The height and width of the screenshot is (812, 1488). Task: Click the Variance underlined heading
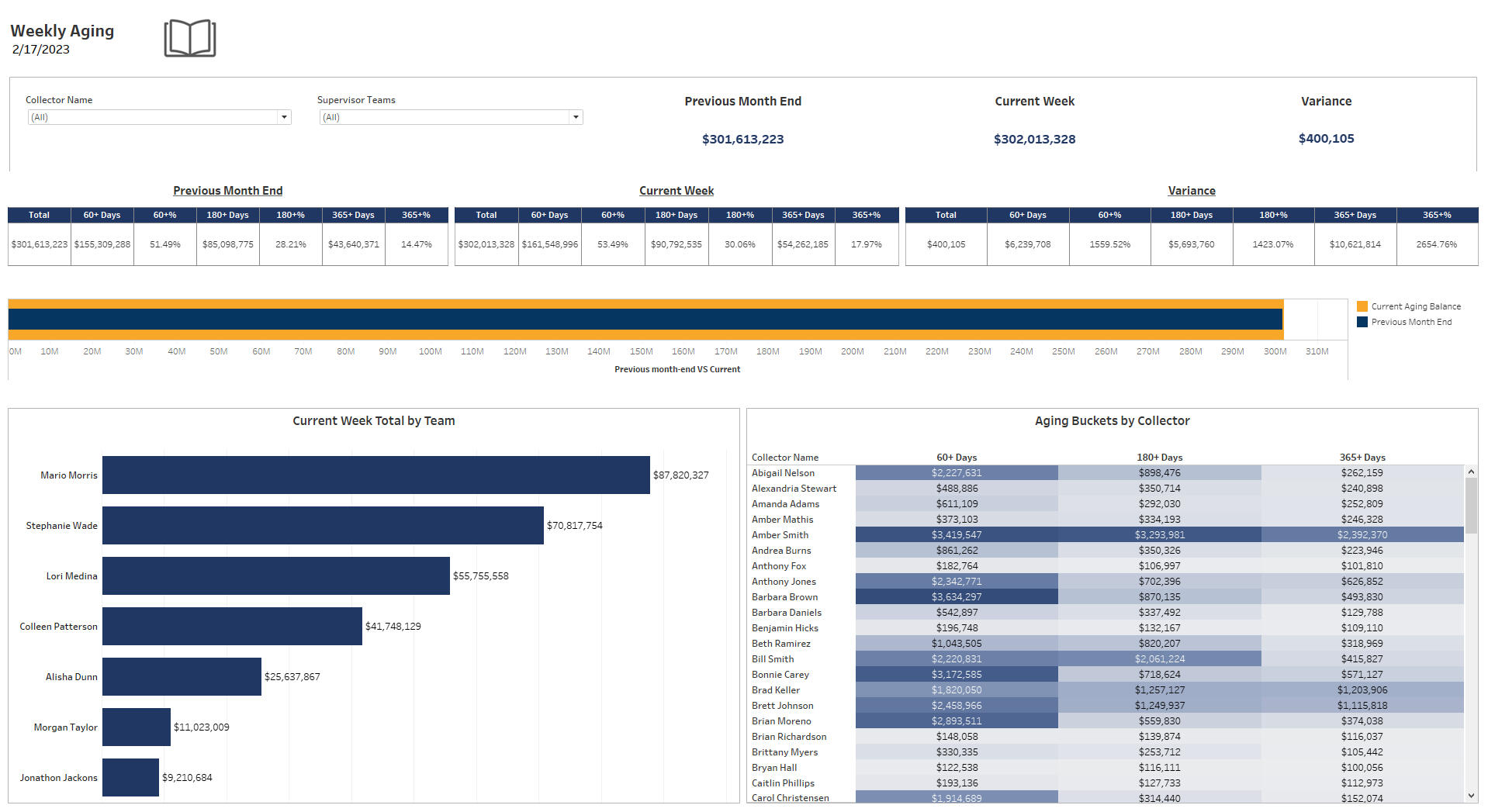(1191, 191)
